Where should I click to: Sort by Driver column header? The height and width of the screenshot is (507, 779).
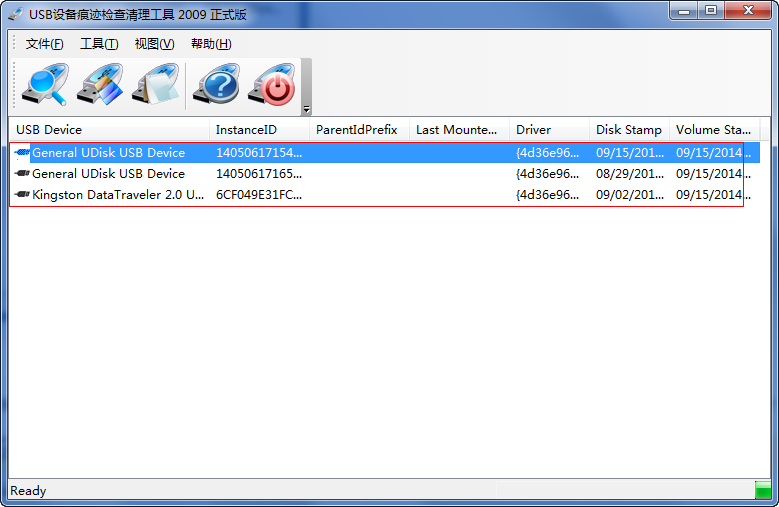[549, 130]
